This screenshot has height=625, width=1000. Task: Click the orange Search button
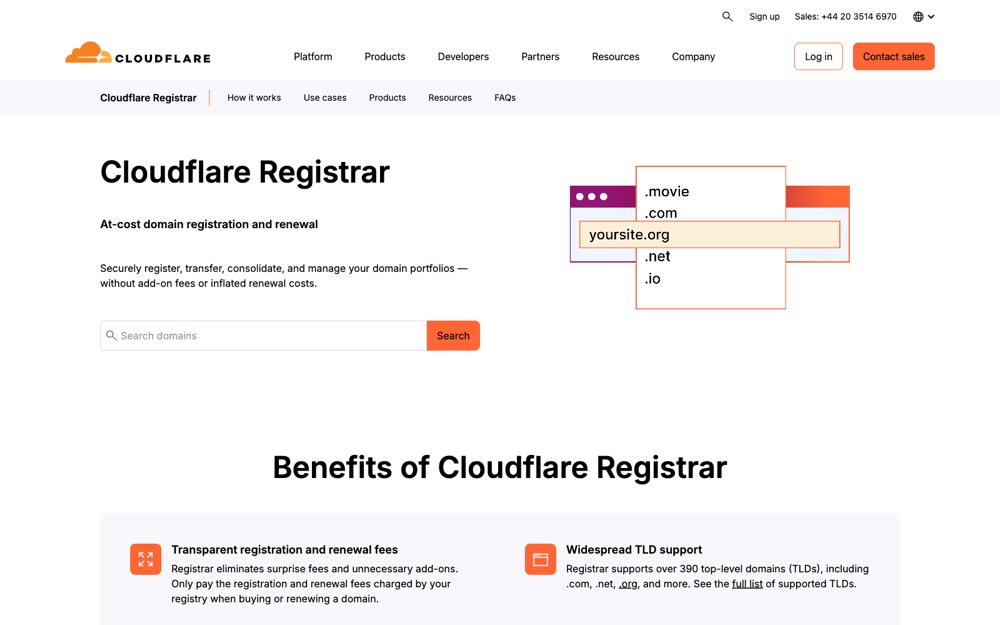pos(453,335)
